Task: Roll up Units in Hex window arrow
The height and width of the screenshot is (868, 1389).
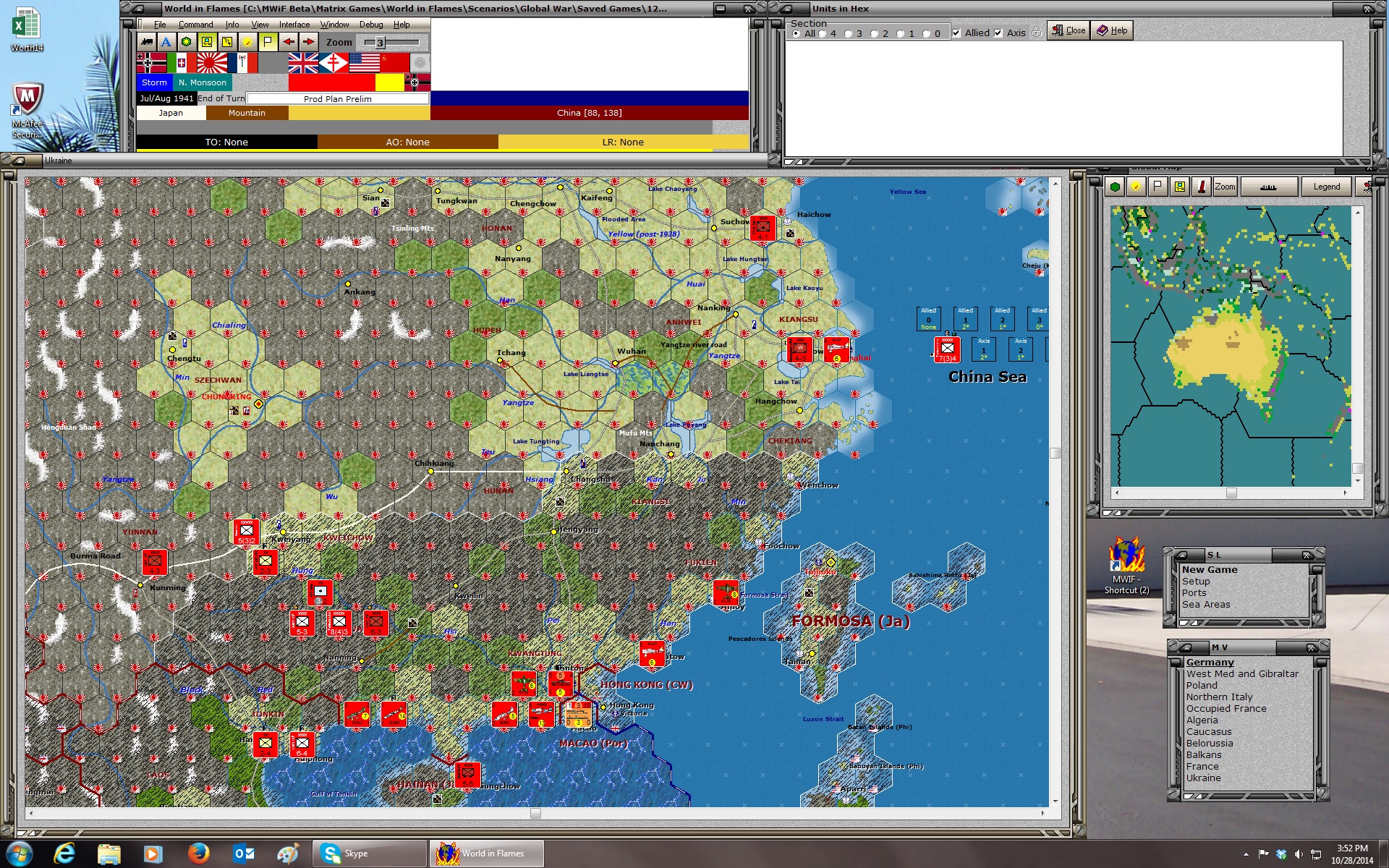Action: coord(786,9)
